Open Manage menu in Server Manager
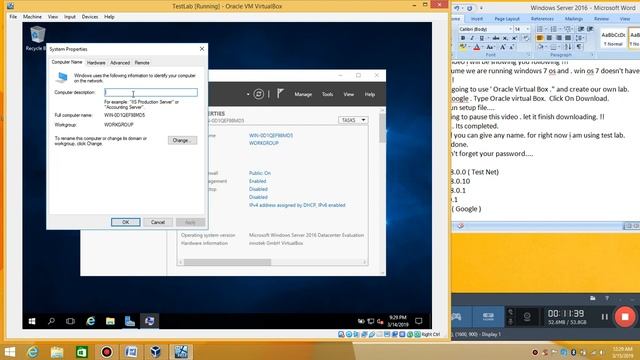 [303, 94]
